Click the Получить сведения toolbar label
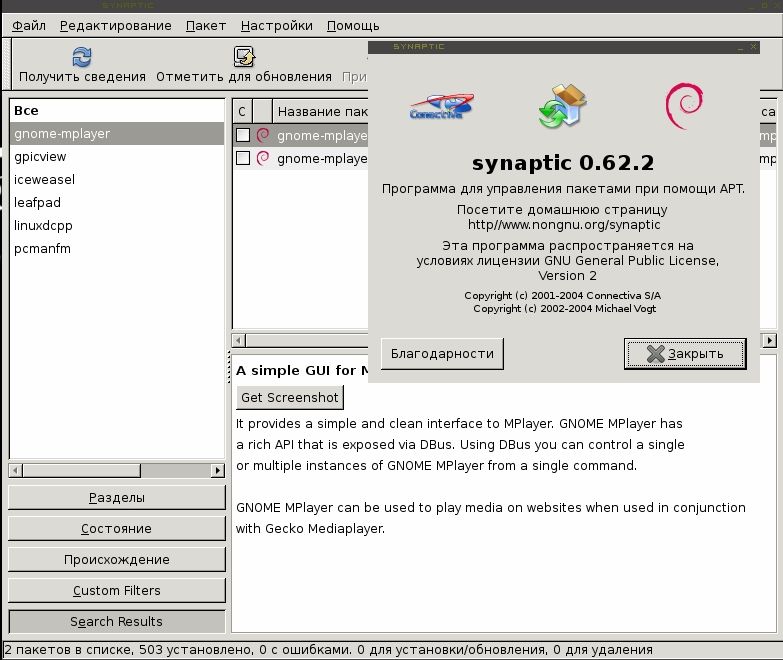 pos(82,77)
